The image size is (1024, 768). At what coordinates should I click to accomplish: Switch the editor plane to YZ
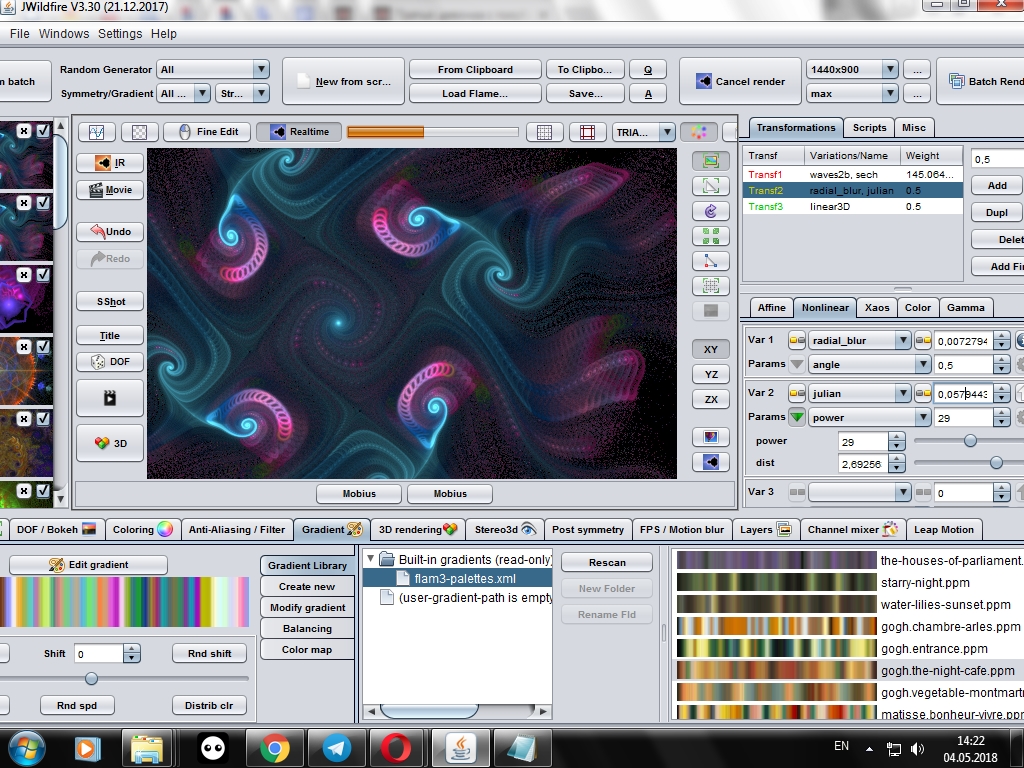click(x=711, y=374)
